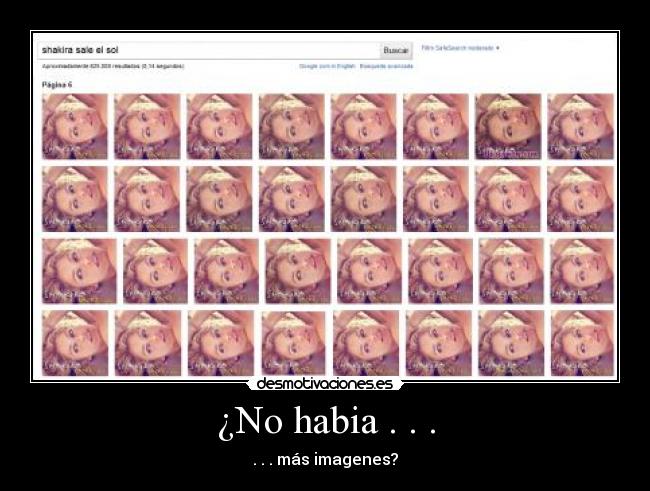Select the album thumbnail with purple caption text
Screen dimensions: 650x491
click(x=508, y=126)
